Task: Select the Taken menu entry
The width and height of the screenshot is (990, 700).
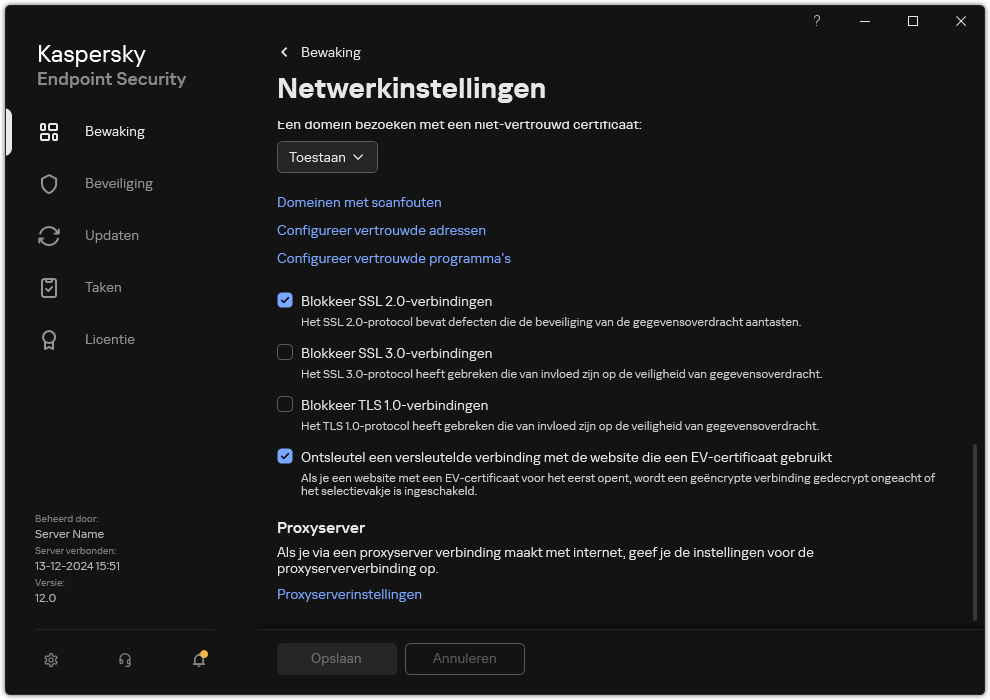Action: click(103, 287)
